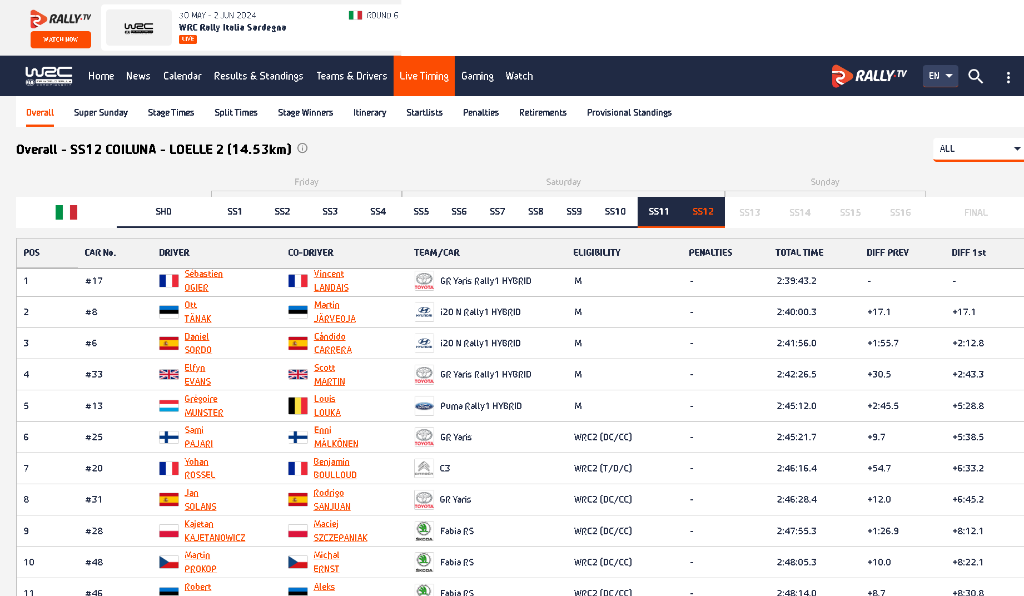
Task: Switch to the Stage Times tab
Action: point(171,113)
